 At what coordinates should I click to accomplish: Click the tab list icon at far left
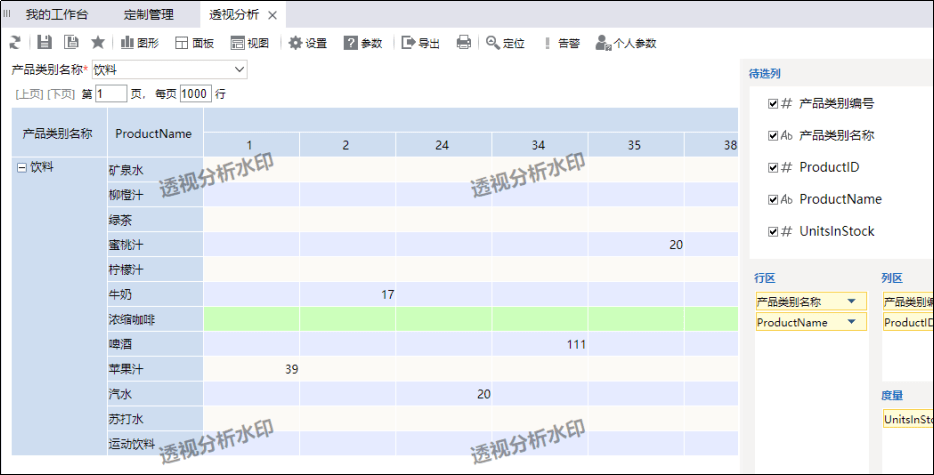[x=7, y=14]
